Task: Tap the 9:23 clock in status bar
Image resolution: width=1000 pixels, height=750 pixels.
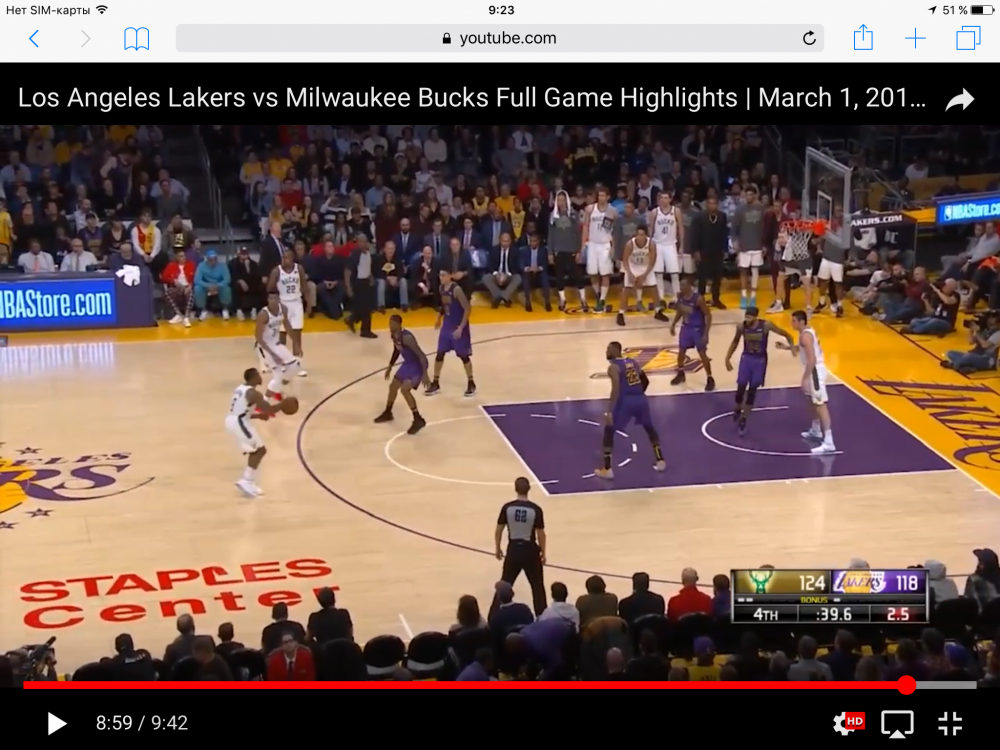Action: click(x=501, y=10)
